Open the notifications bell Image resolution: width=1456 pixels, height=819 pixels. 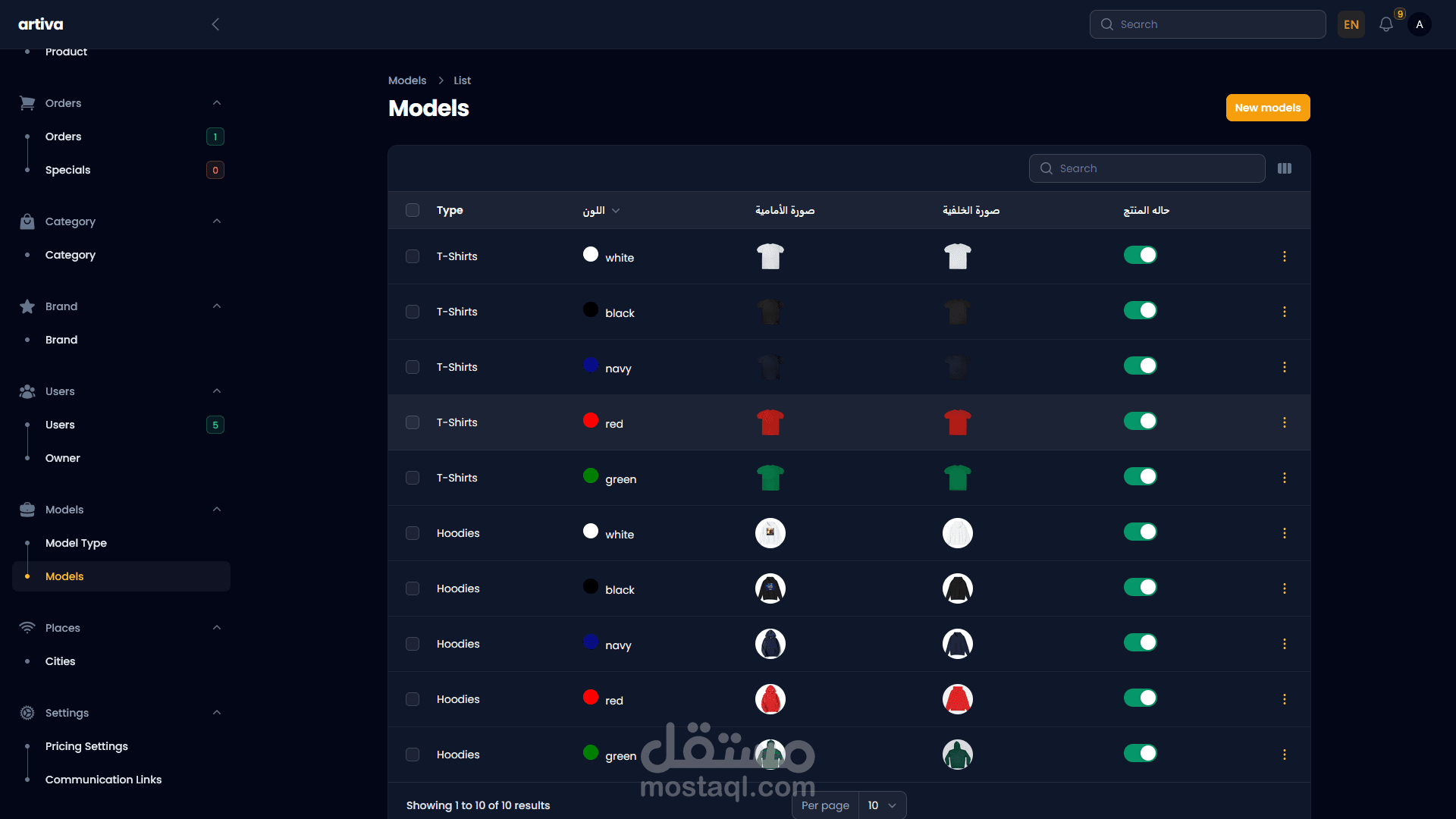(1386, 24)
